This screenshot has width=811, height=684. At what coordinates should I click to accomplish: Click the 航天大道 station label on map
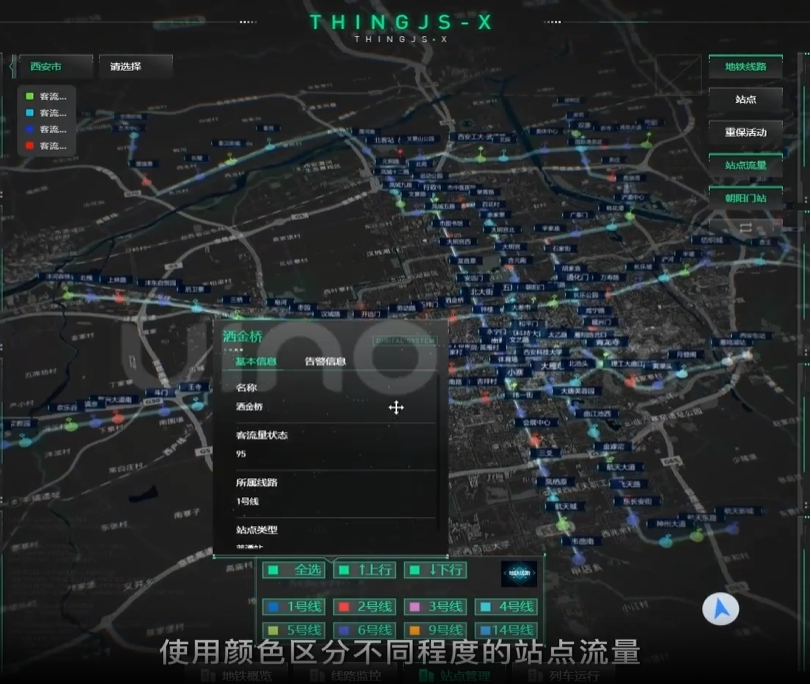[621, 467]
